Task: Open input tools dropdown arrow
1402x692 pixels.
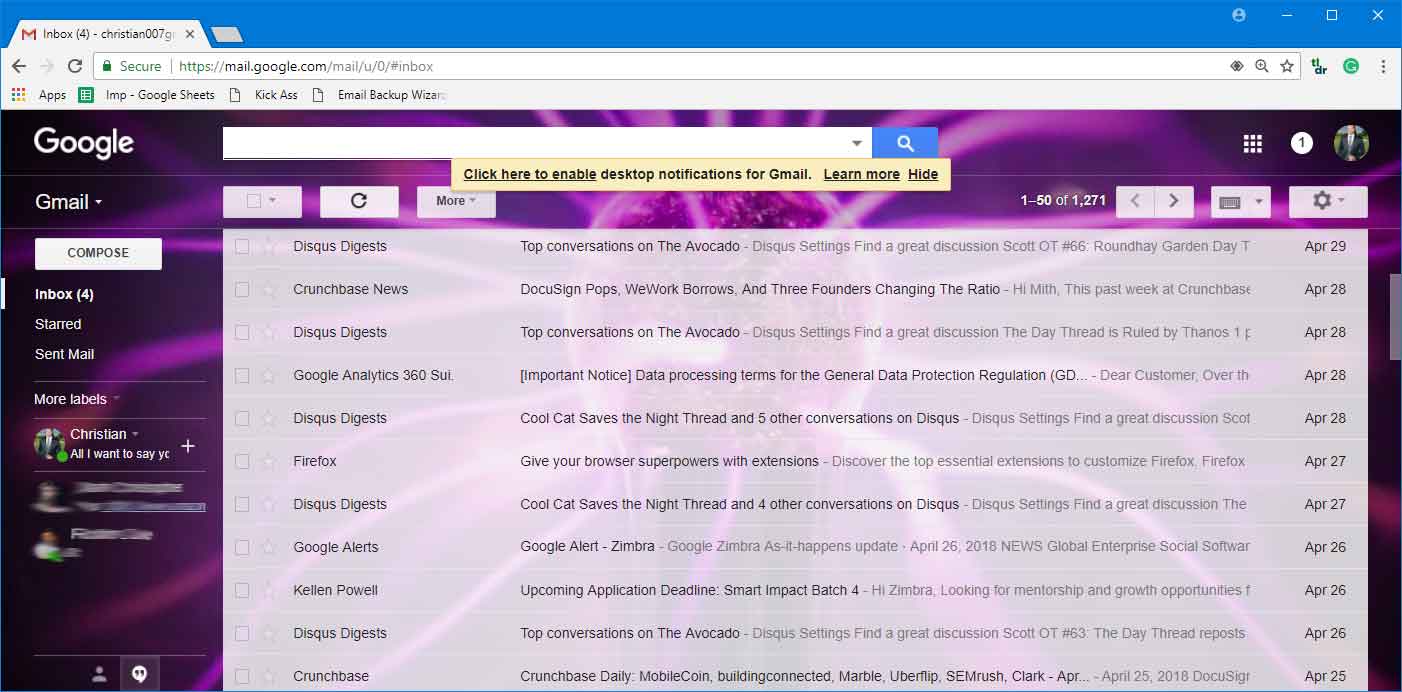Action: pos(1259,202)
